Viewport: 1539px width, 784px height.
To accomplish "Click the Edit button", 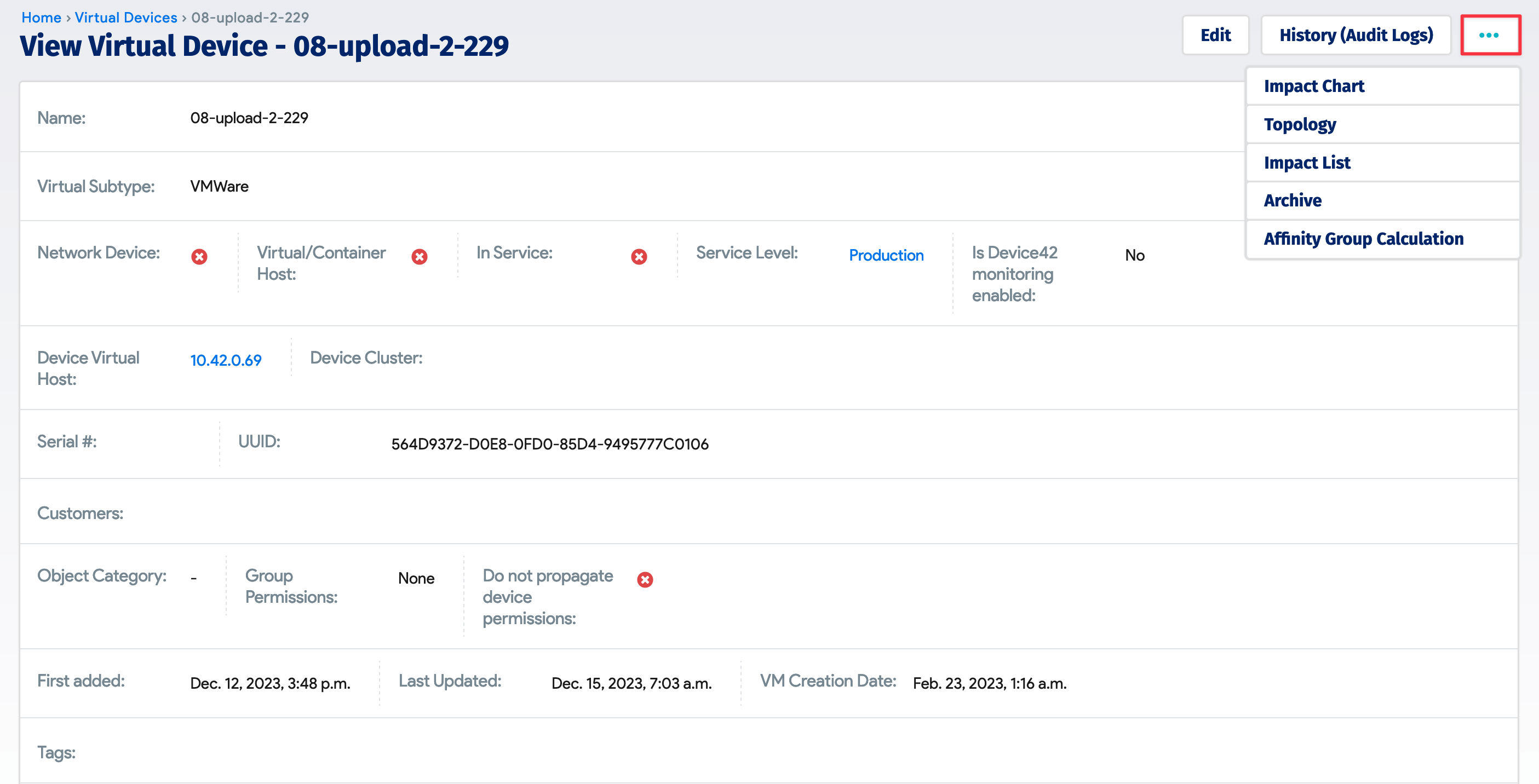I will 1216,34.
